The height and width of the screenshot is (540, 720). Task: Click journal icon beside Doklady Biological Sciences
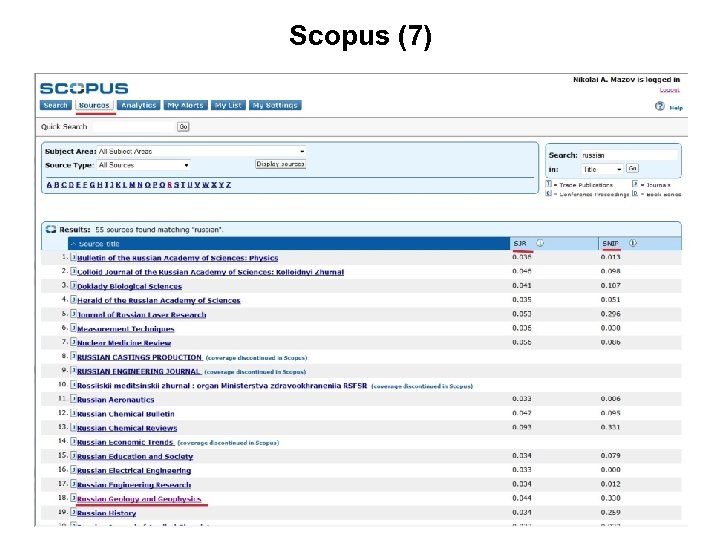point(73,286)
